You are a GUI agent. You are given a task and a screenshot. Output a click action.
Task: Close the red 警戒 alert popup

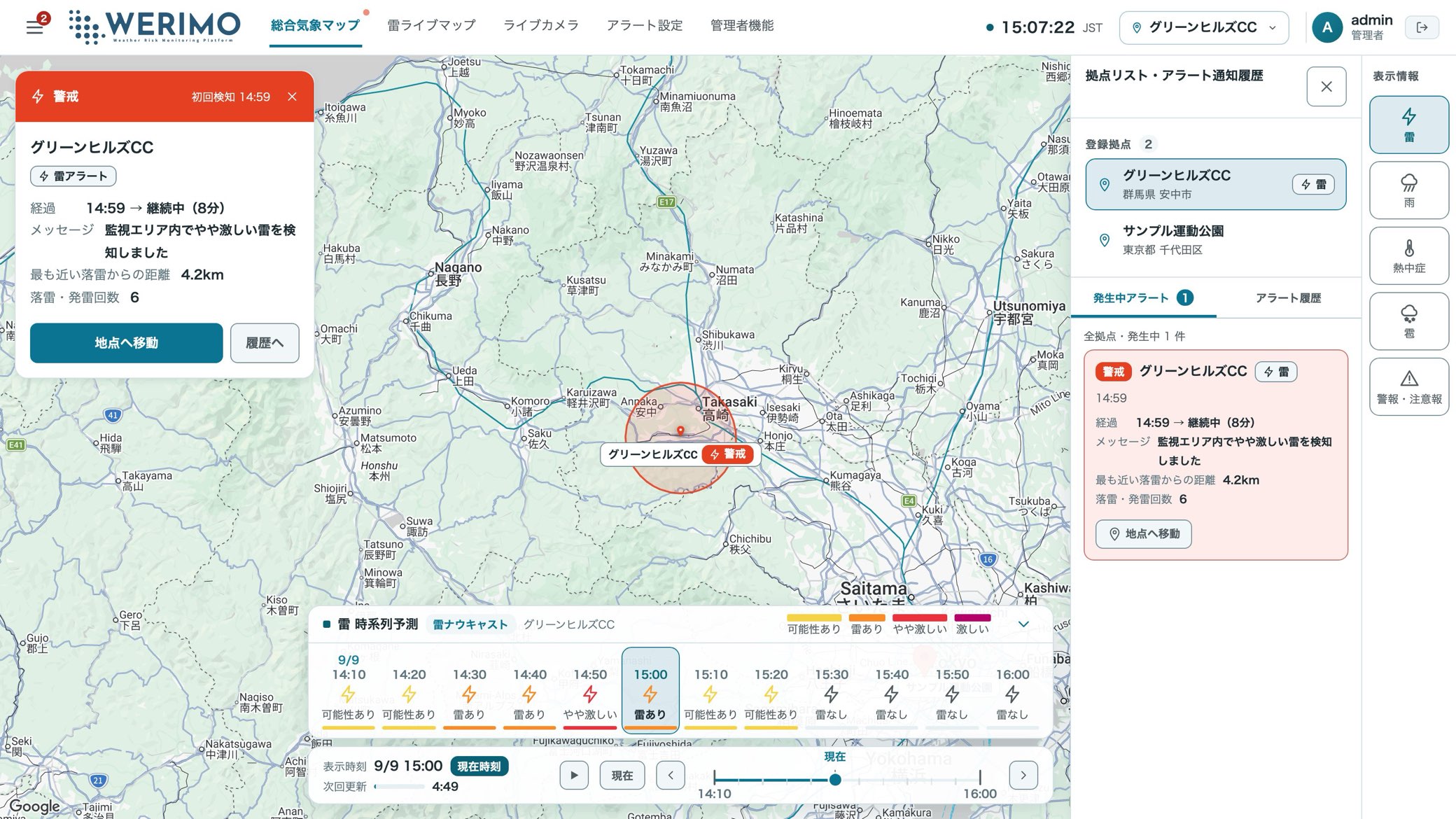click(292, 97)
